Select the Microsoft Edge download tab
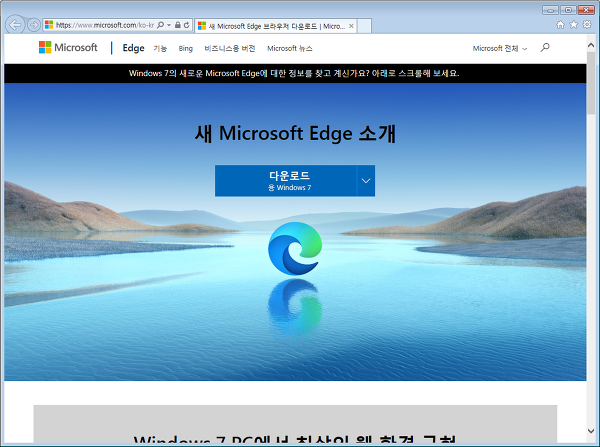600x447 pixels. pyautogui.click(x=275, y=26)
